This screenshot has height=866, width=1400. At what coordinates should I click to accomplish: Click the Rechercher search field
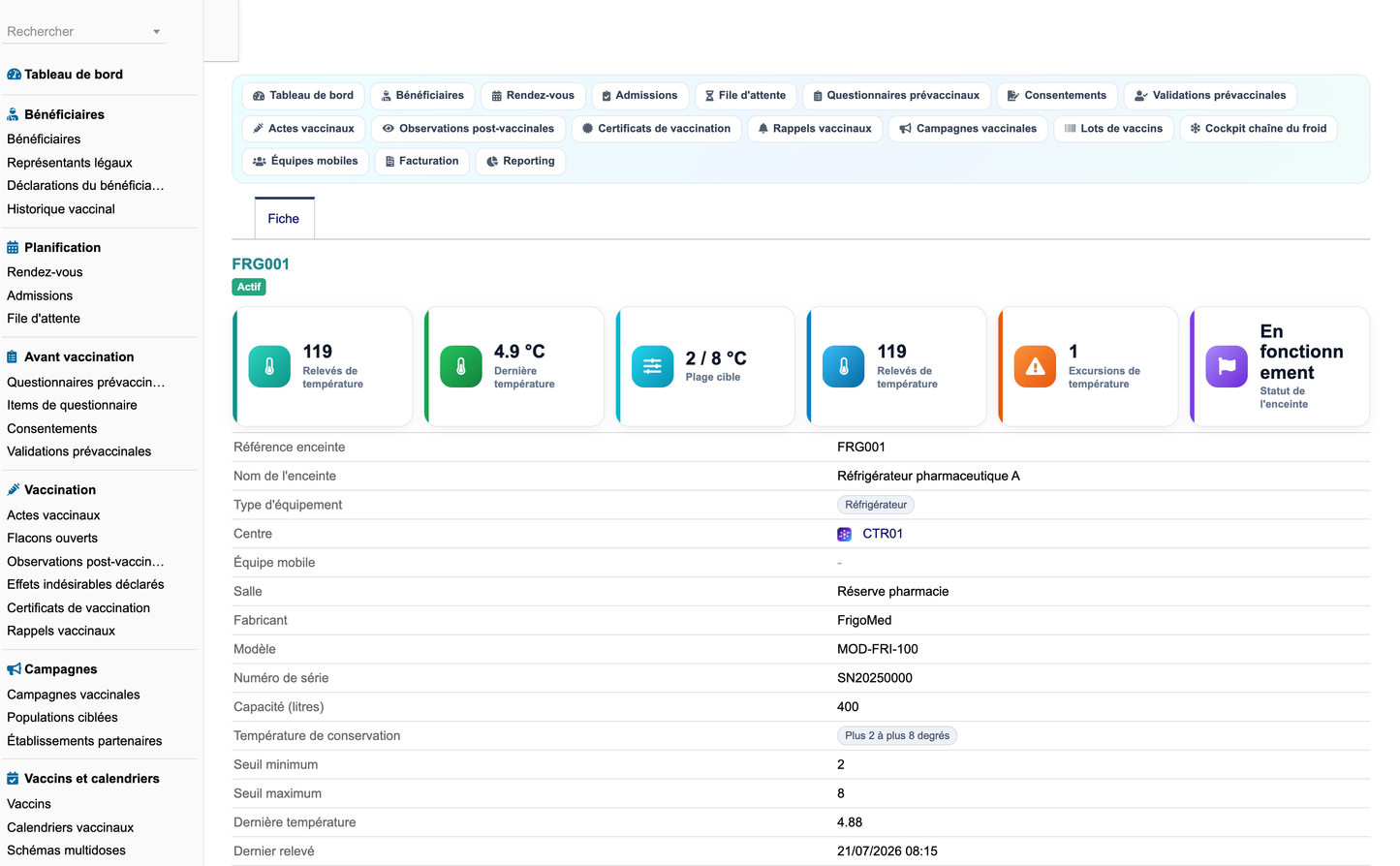[x=78, y=32]
